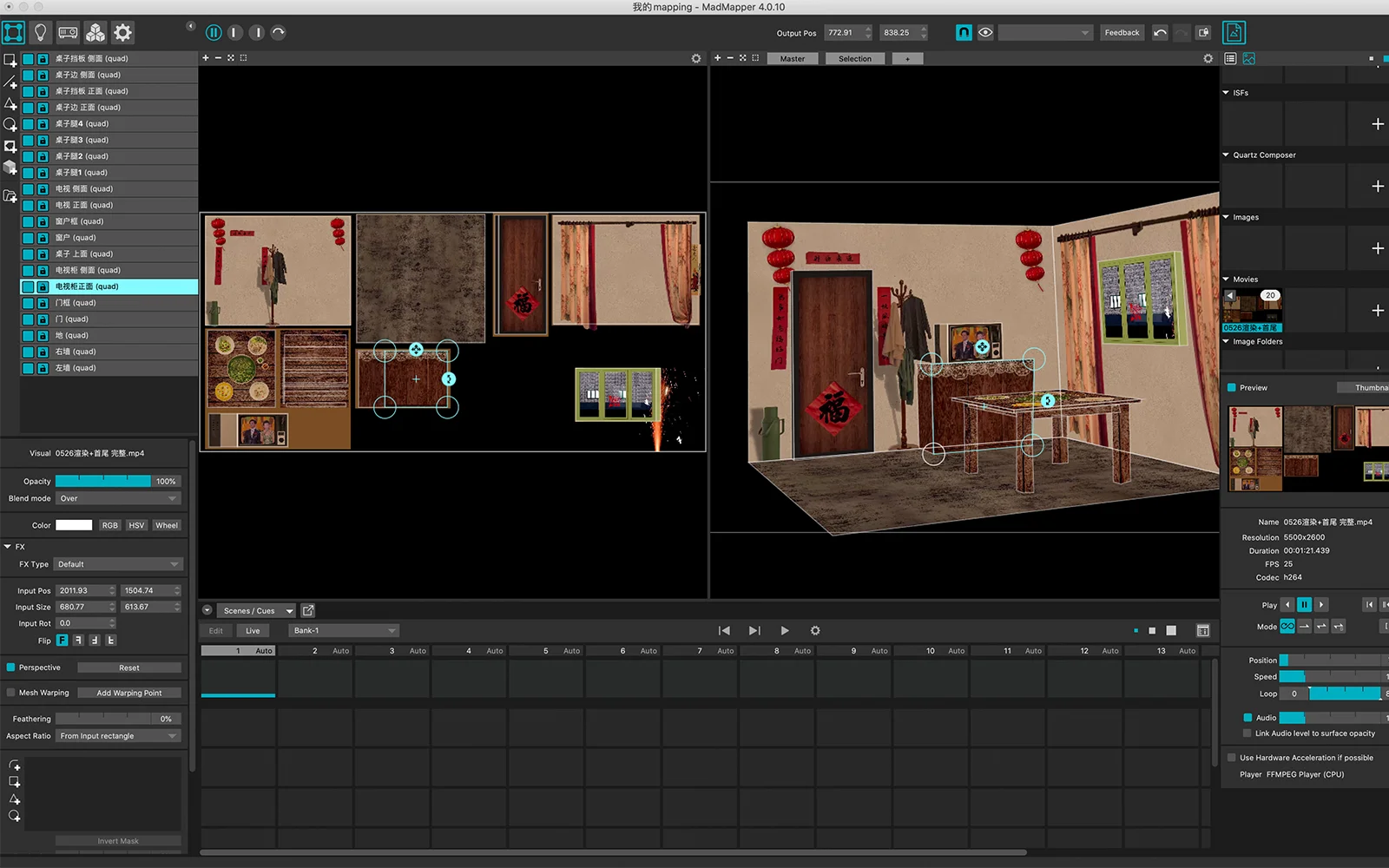Select the triangle surface tool
Image resolution: width=1389 pixels, height=868 pixels.
[10, 103]
